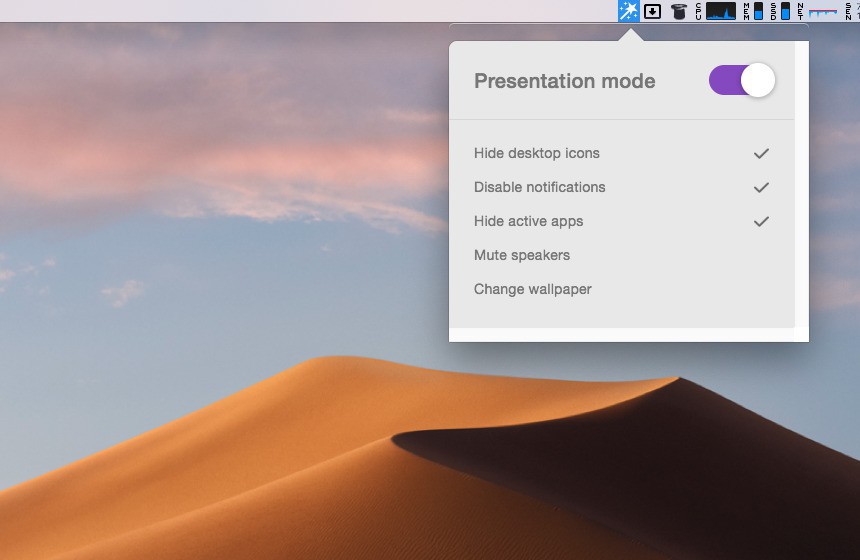Click the Presentation mode heading text

[x=564, y=81]
